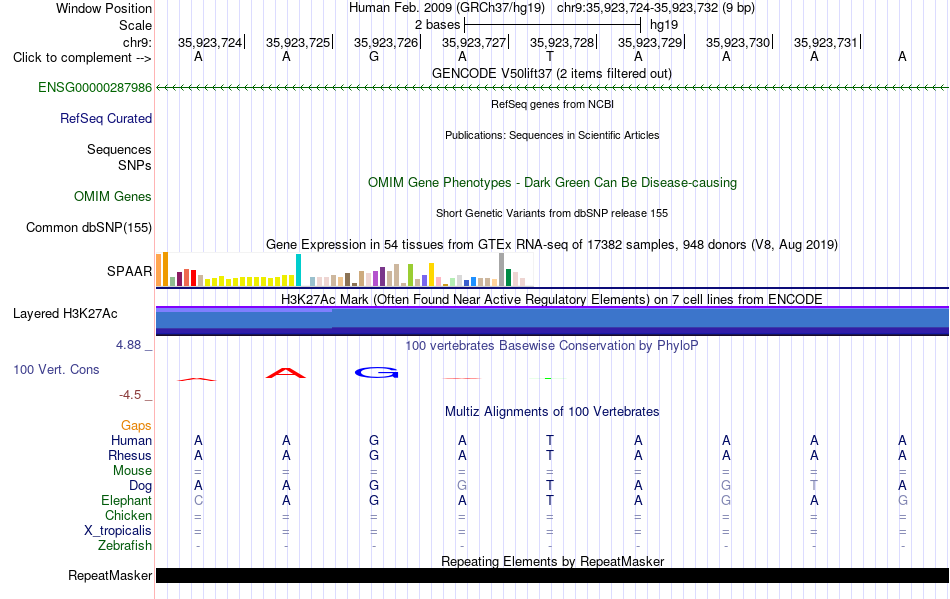Image resolution: width=950 pixels, height=599 pixels.
Task: Open the Layered H3K27Ac track label
Action: coord(65,314)
